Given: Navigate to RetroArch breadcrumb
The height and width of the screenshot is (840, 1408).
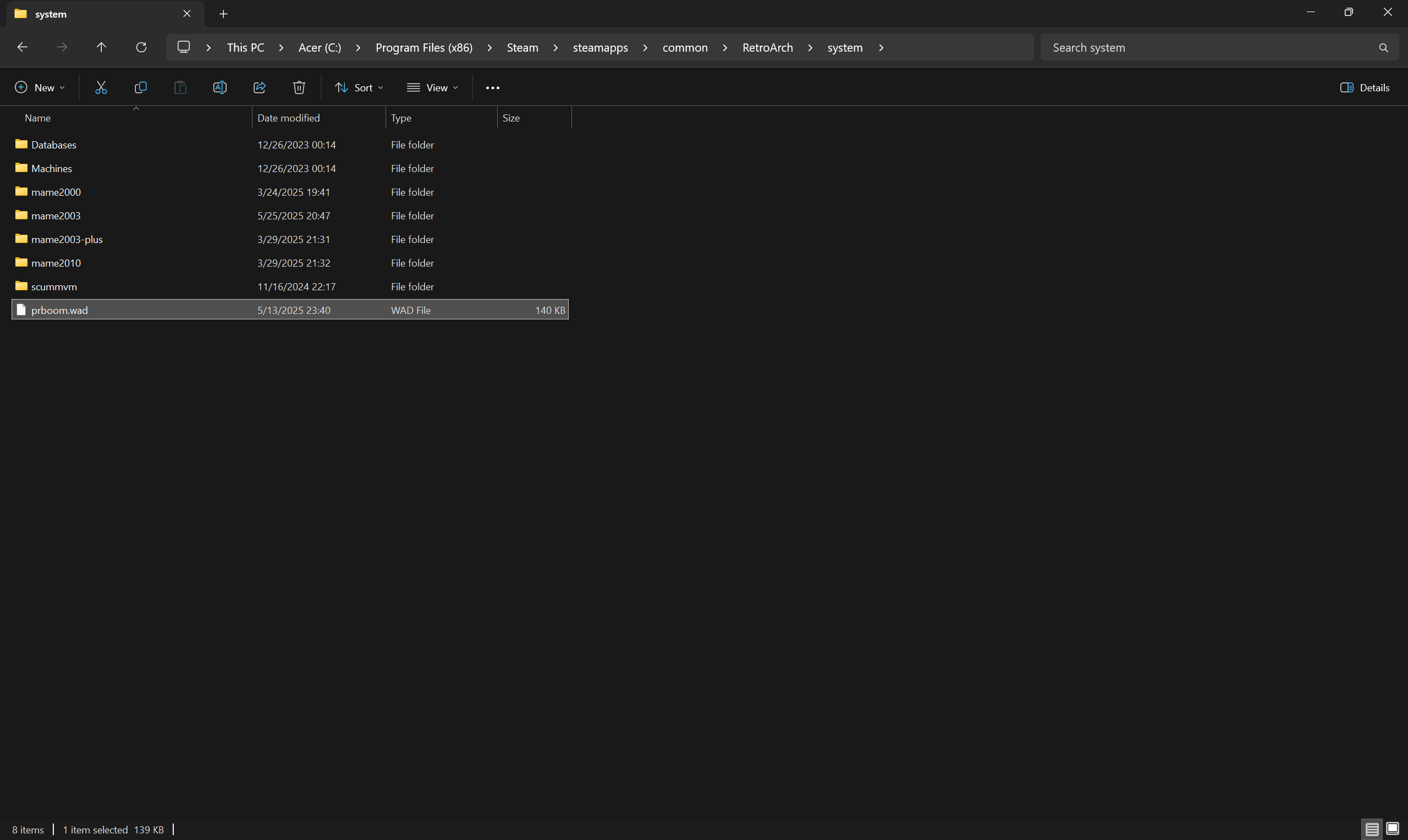Looking at the screenshot, I should 767,47.
